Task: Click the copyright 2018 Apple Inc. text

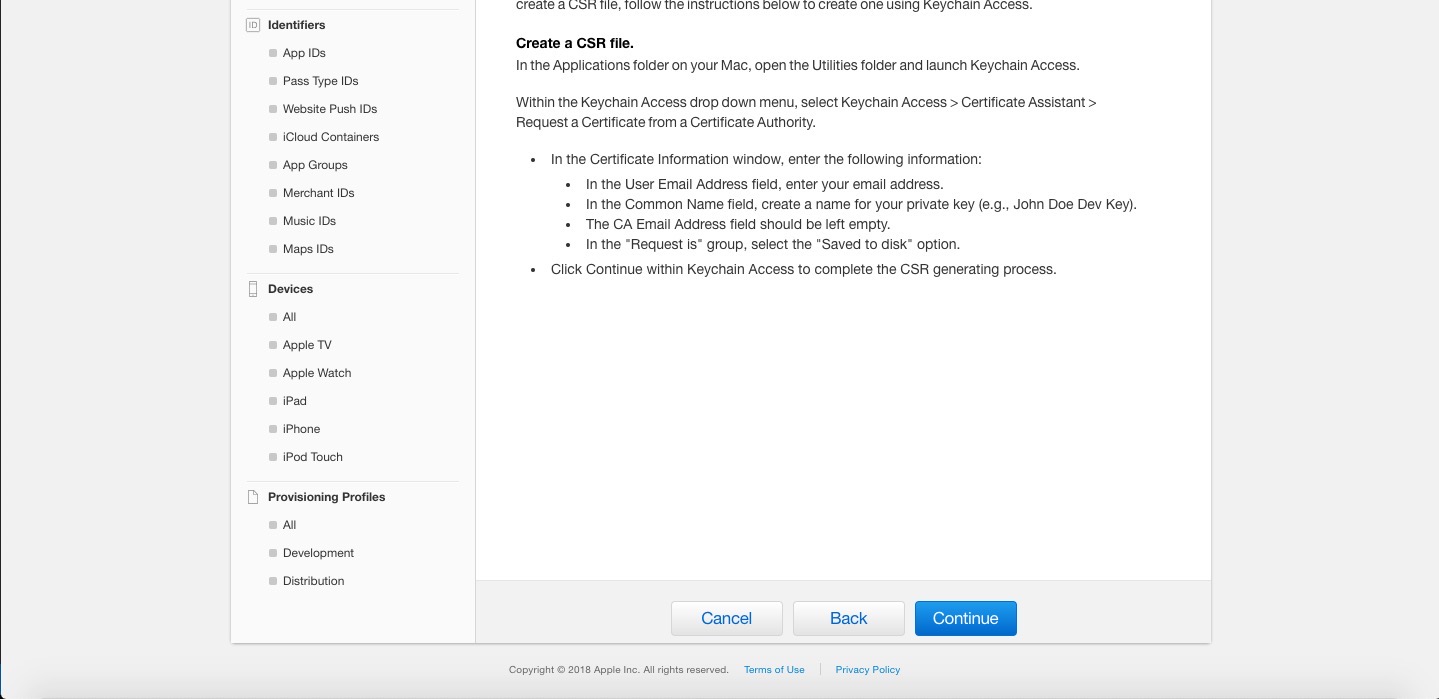Action: 618,670
